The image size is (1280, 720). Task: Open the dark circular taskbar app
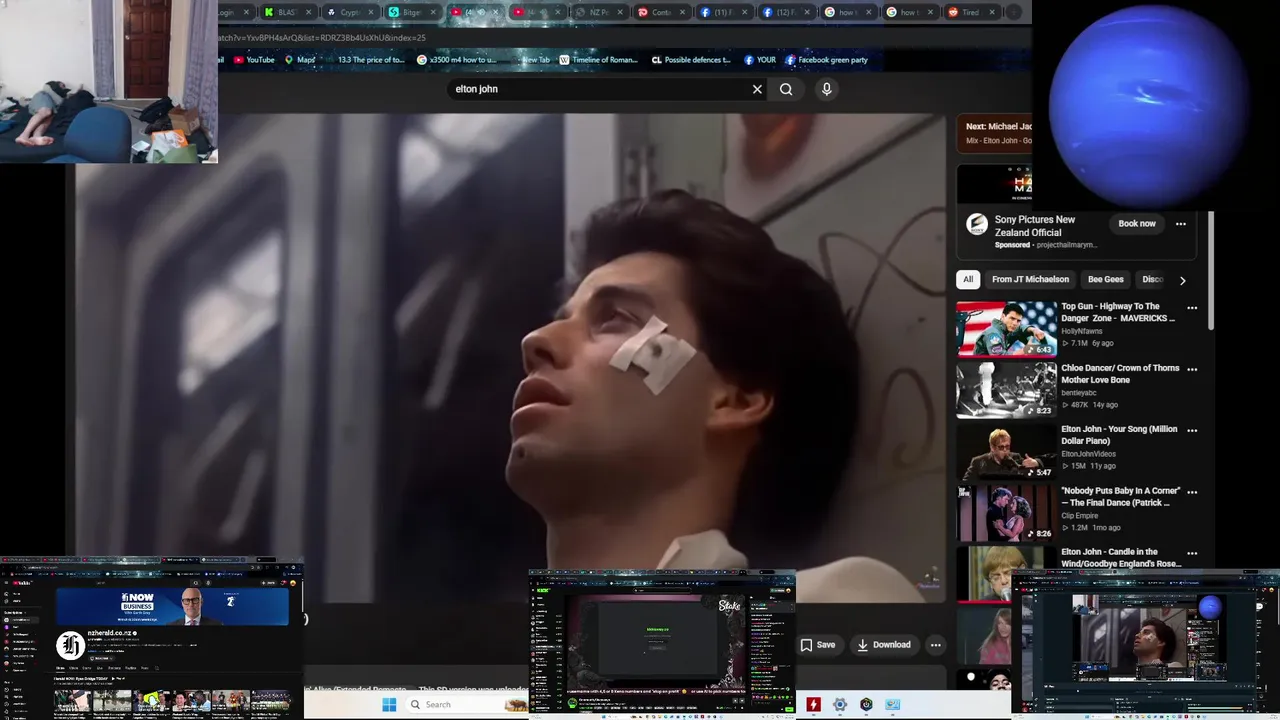click(866, 705)
